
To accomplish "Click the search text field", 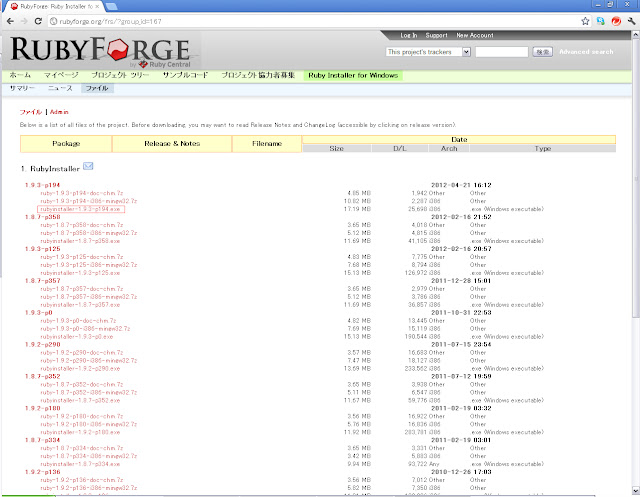I will coord(502,52).
